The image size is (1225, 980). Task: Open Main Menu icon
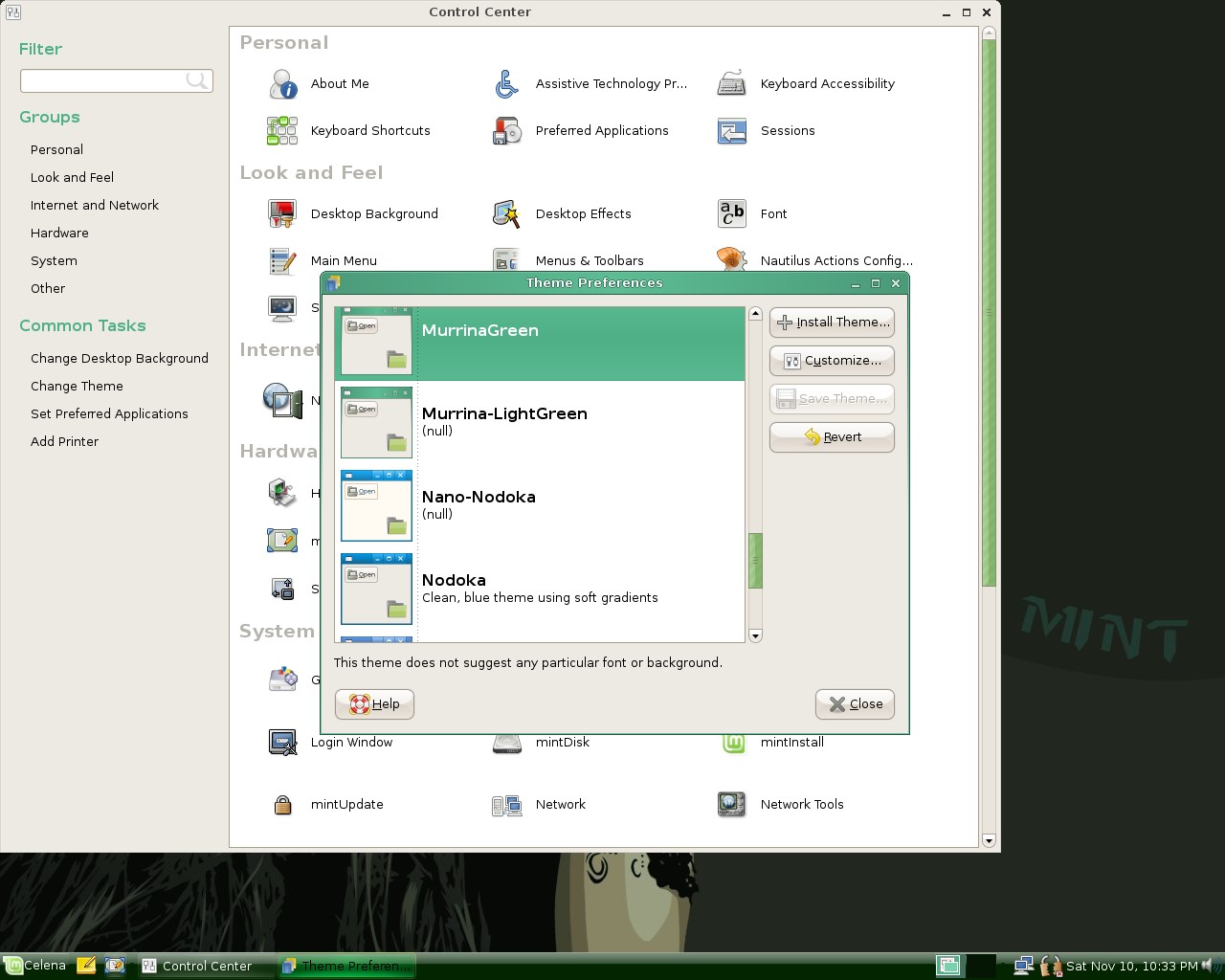coord(283,260)
